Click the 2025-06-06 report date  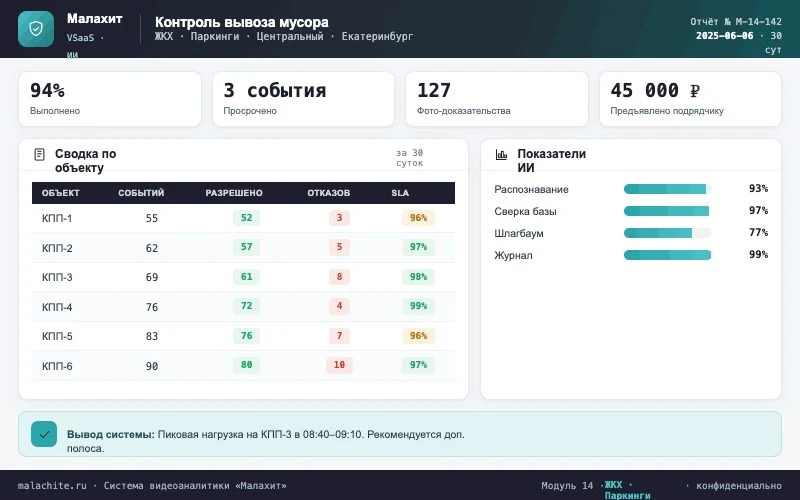[x=724, y=36]
